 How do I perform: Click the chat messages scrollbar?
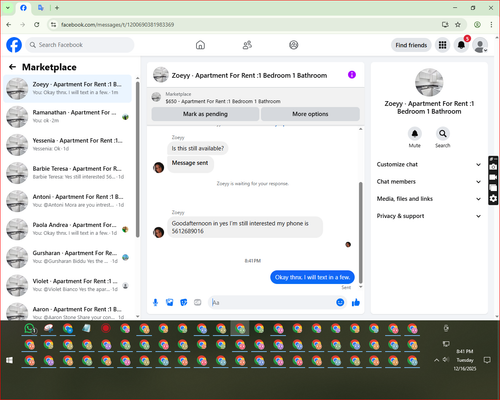click(x=361, y=232)
